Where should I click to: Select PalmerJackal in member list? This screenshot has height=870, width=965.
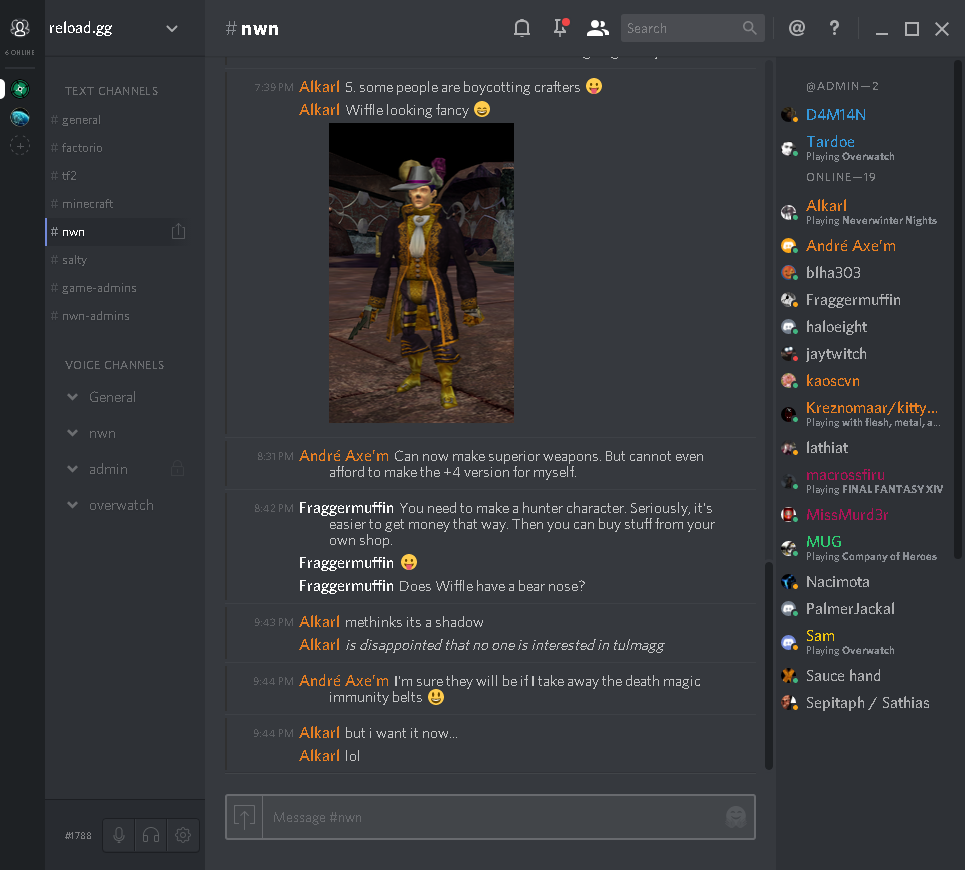pos(865,609)
